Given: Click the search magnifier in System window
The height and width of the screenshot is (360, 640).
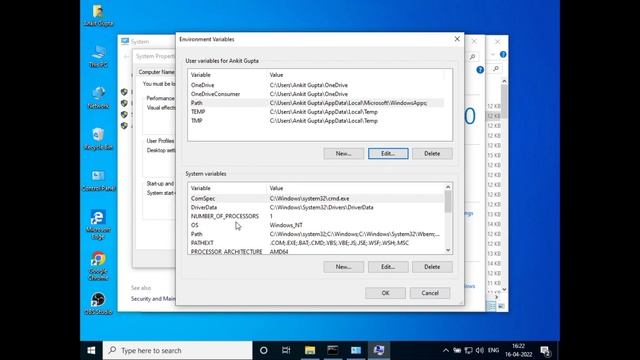Looking at the screenshot, I should pos(472,57).
